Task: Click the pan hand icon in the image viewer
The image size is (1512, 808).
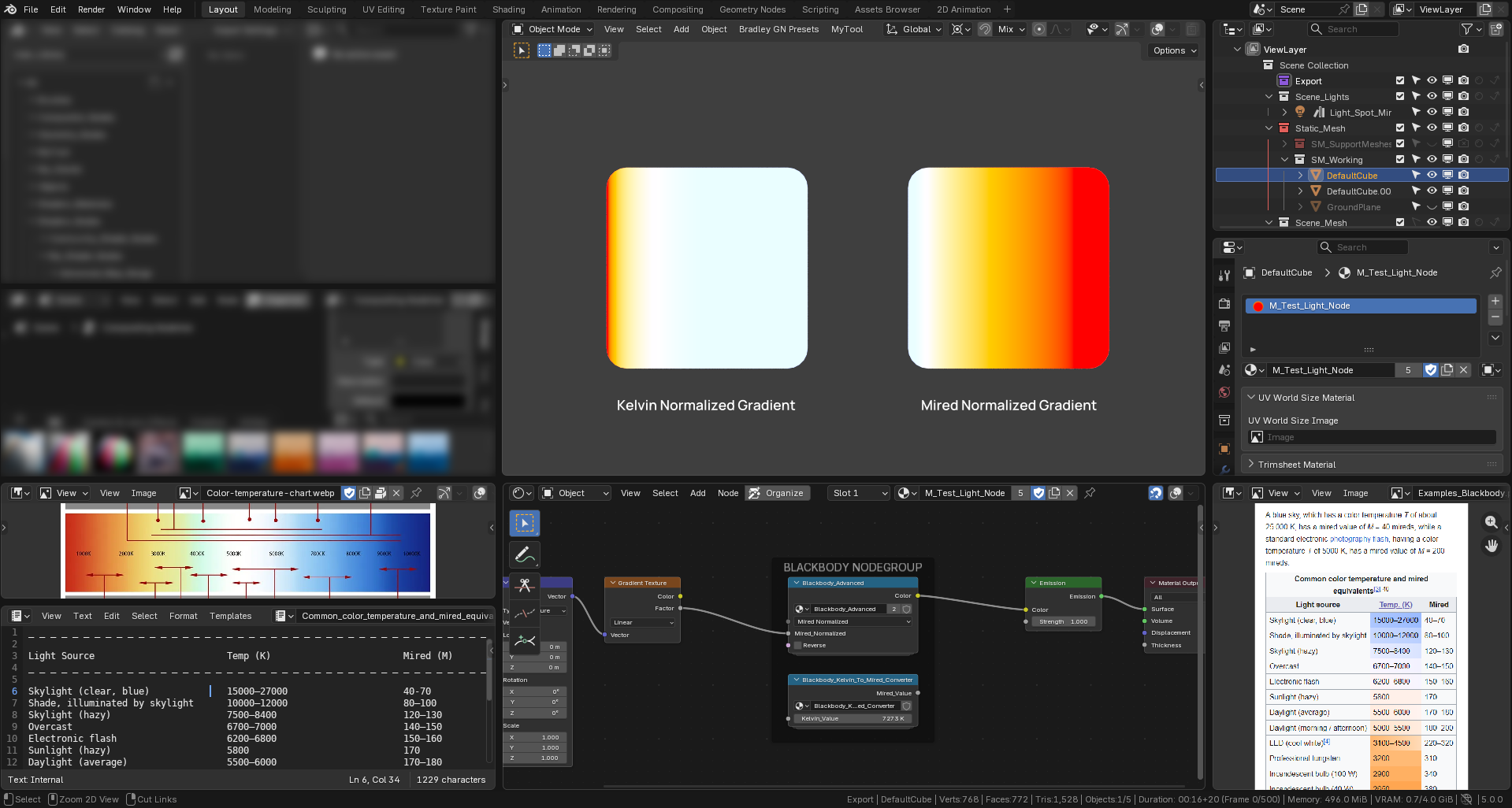Action: [x=1491, y=546]
